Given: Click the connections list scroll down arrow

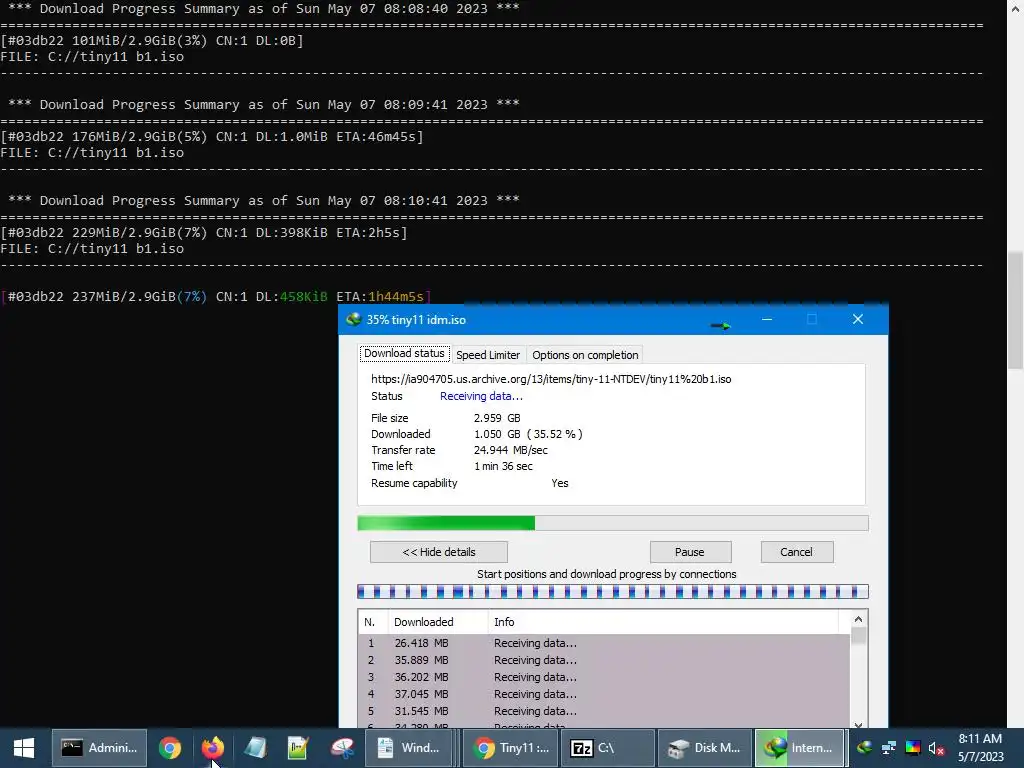Looking at the screenshot, I should pyautogui.click(x=858, y=724).
